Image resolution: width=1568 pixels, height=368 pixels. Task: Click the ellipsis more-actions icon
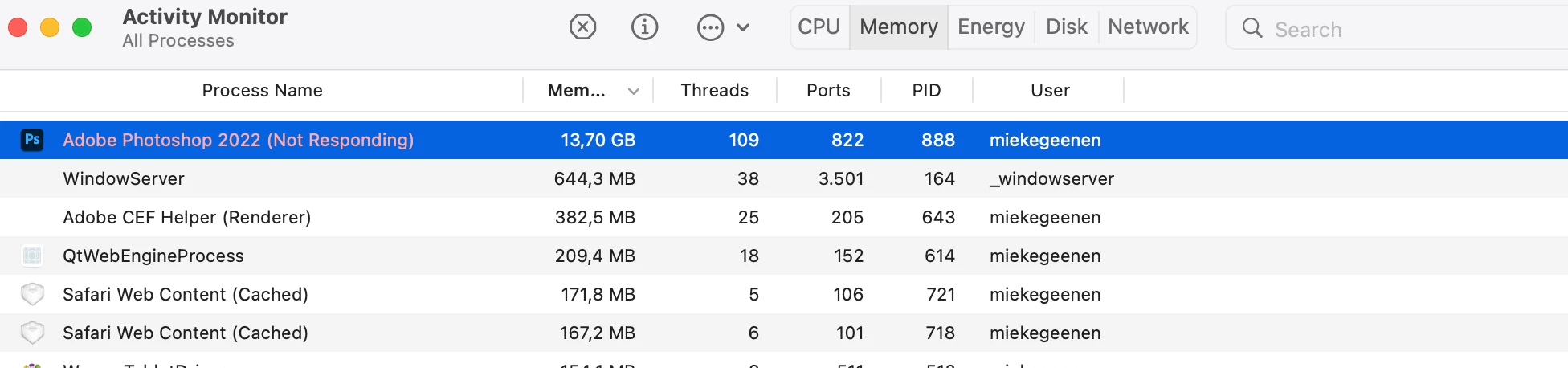point(710,27)
